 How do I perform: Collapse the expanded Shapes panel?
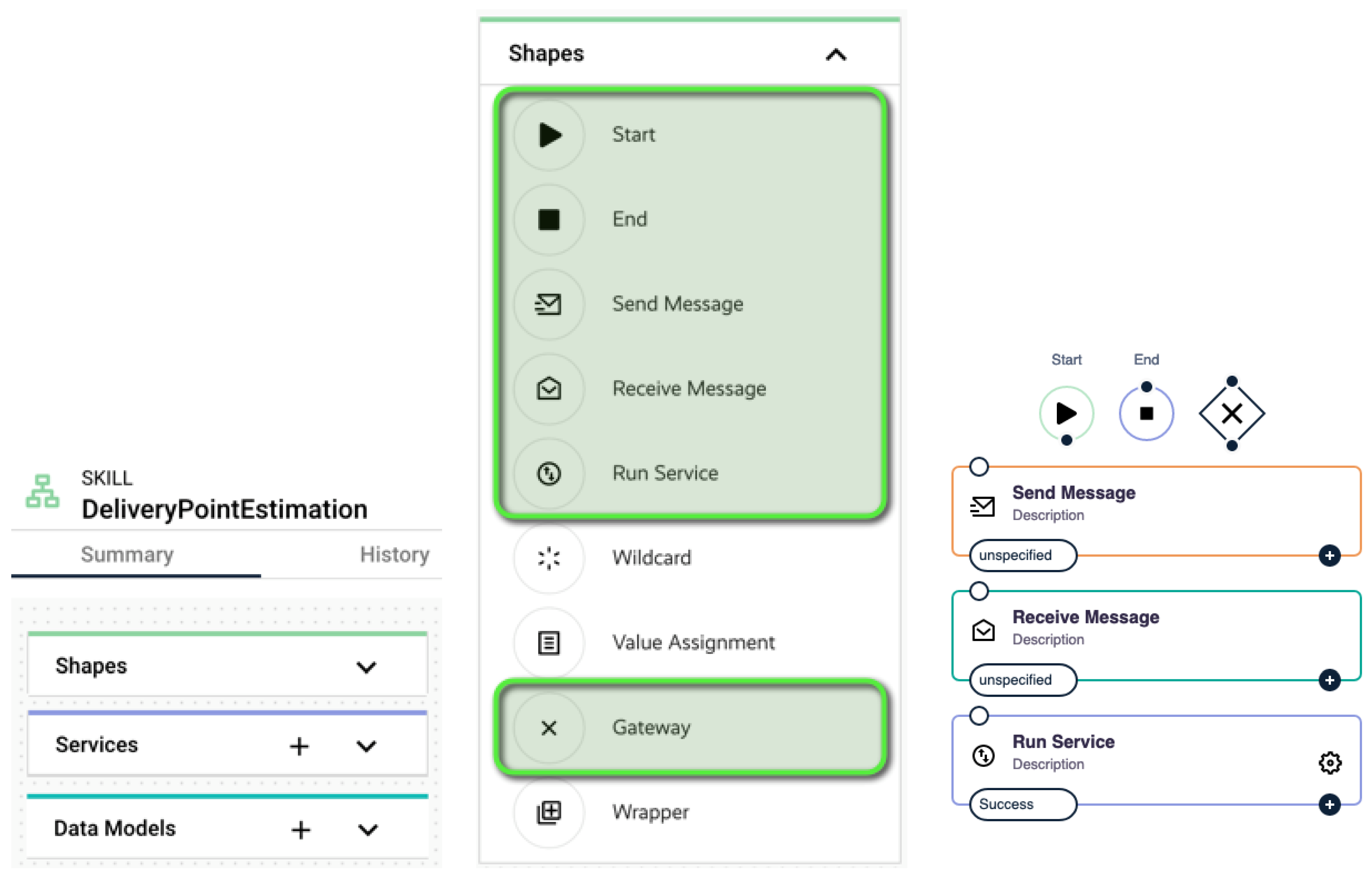[x=835, y=55]
